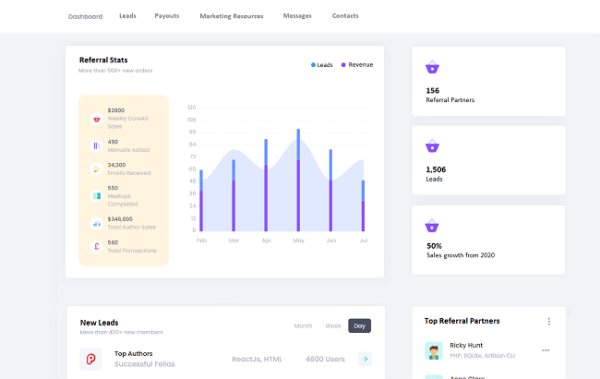Click the Top Authors P logo

91,359
